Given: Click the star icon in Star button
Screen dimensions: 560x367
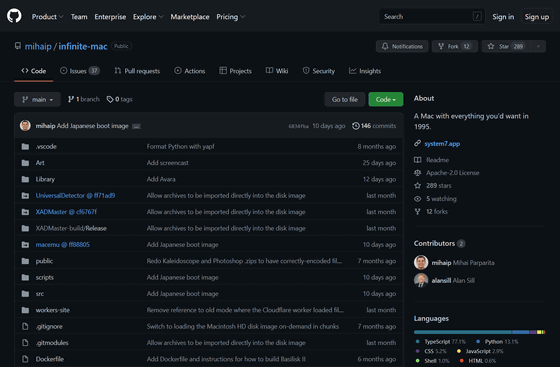Looking at the screenshot, I should (x=491, y=46).
